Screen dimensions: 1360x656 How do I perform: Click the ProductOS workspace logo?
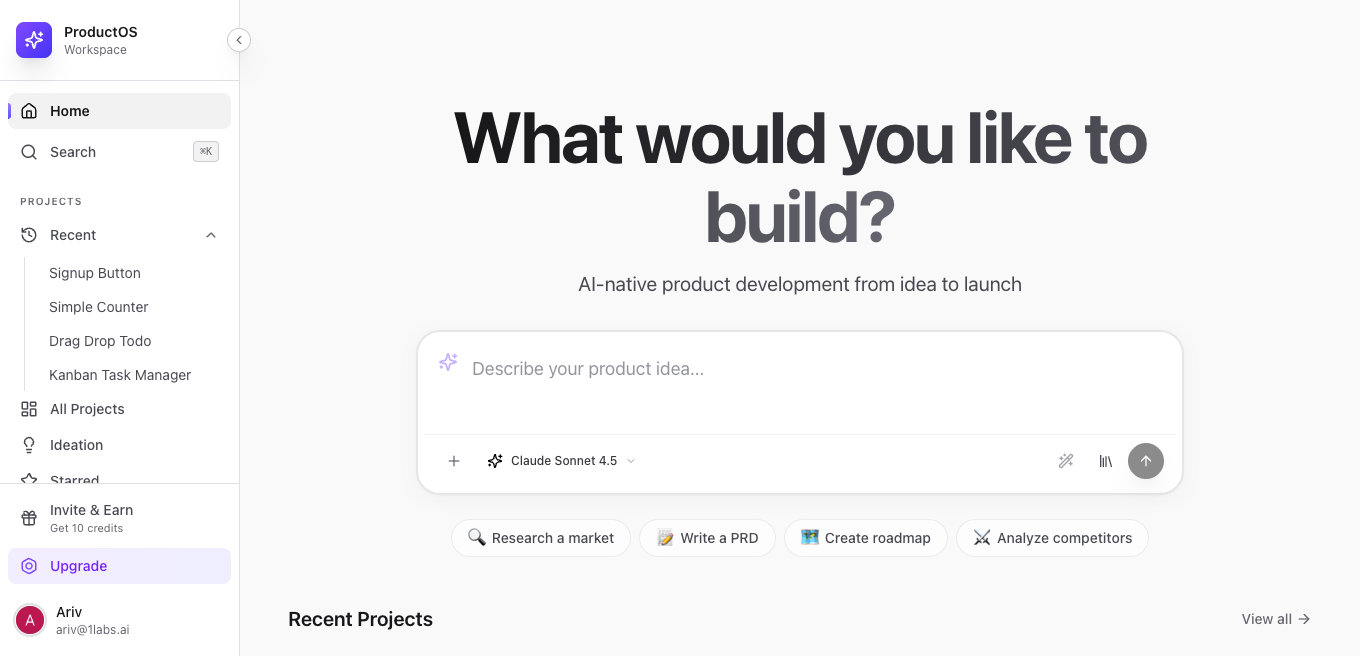pyautogui.click(x=33, y=40)
